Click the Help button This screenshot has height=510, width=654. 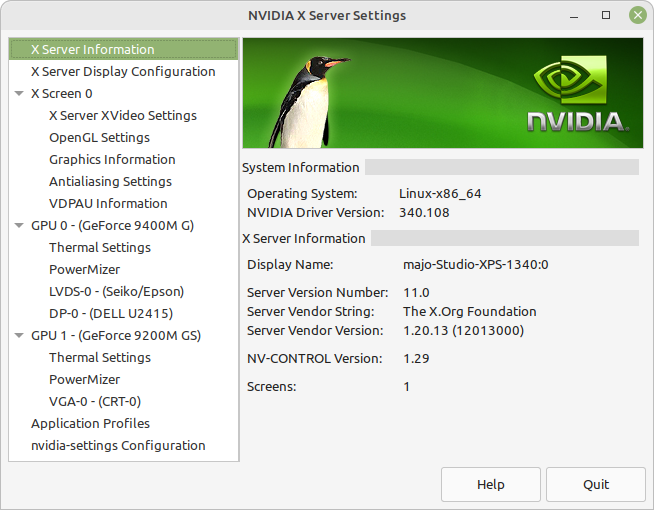click(x=491, y=485)
